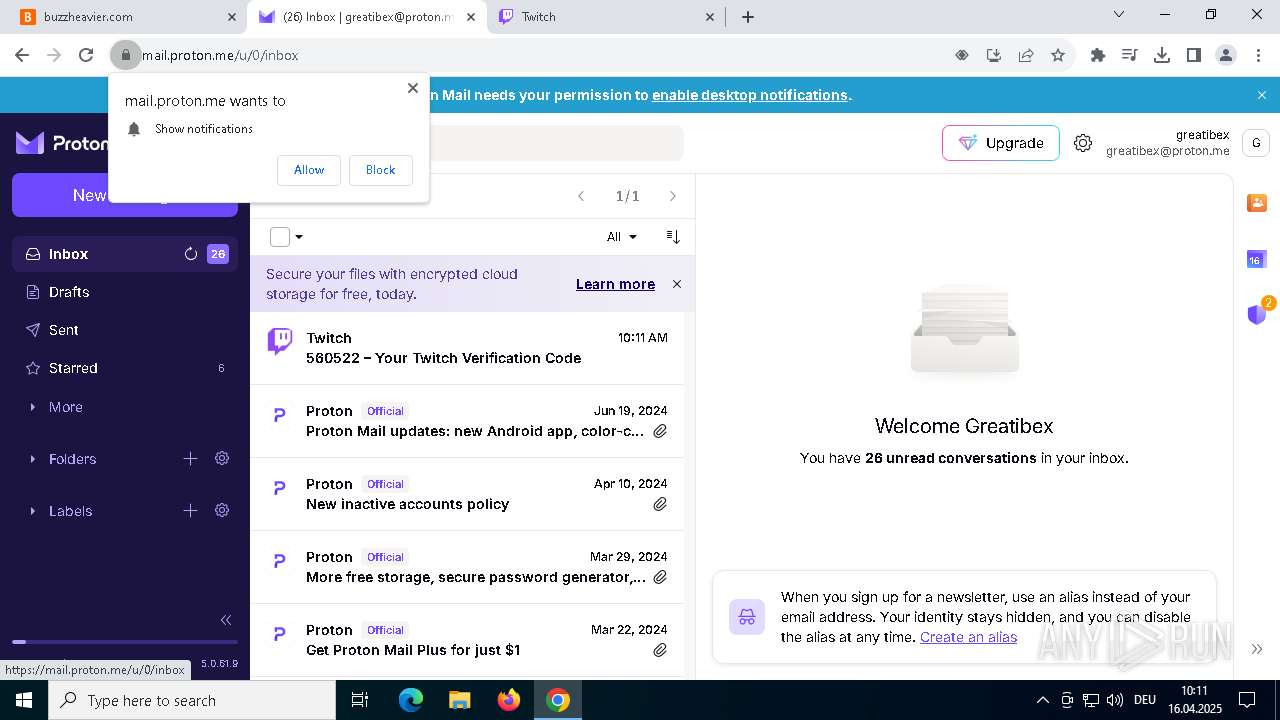Viewport: 1280px width, 720px height.
Task: Open Chrome tab search dropdown
Action: [1119, 15]
